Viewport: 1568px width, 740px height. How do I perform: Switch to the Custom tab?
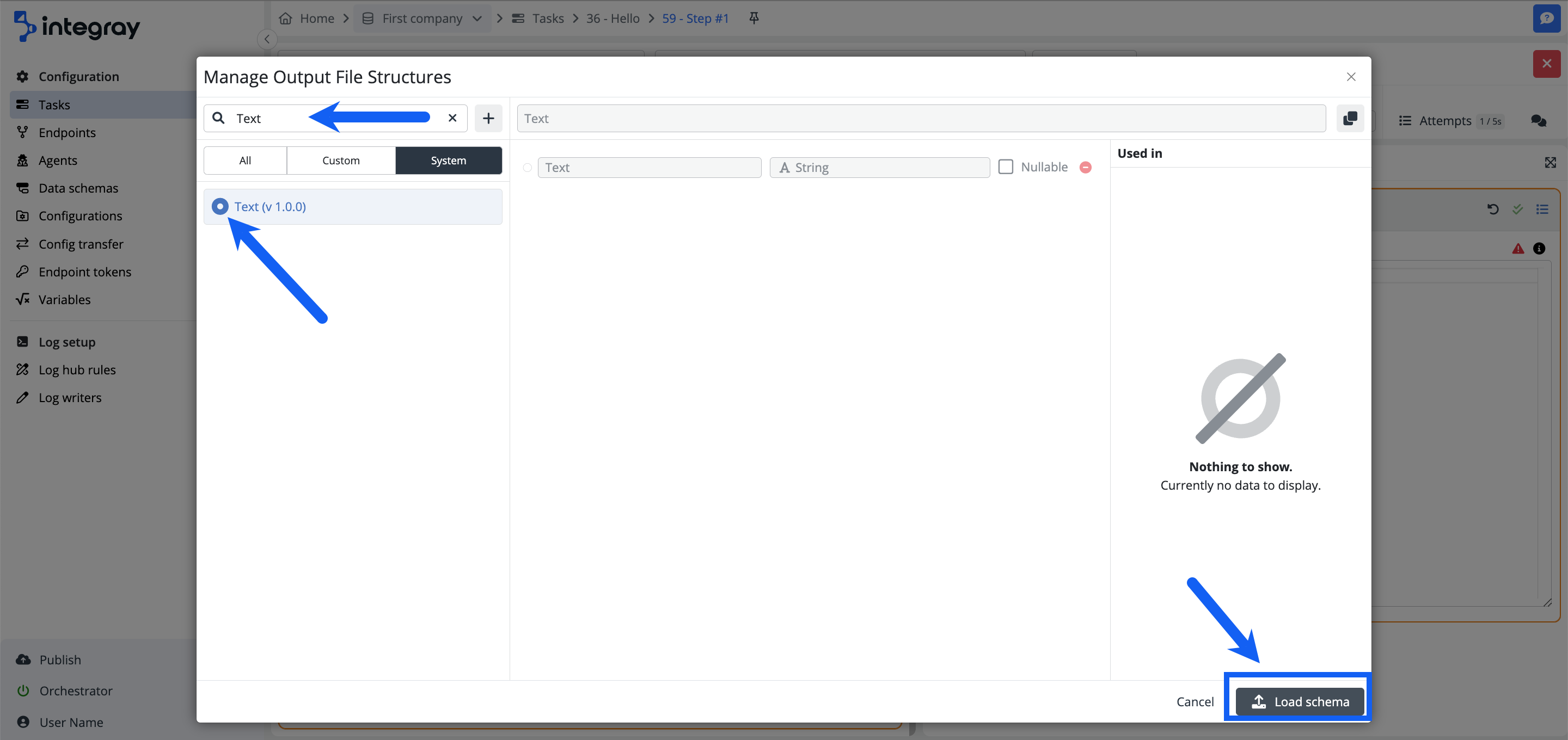pos(341,160)
